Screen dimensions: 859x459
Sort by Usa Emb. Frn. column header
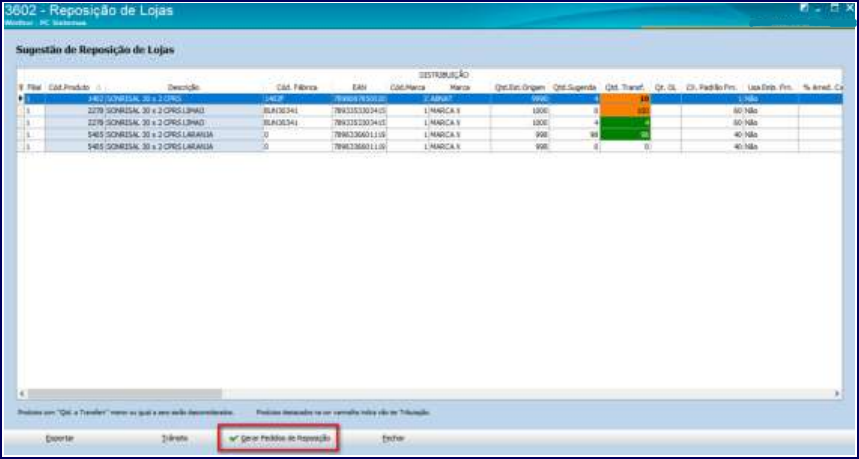(771, 88)
